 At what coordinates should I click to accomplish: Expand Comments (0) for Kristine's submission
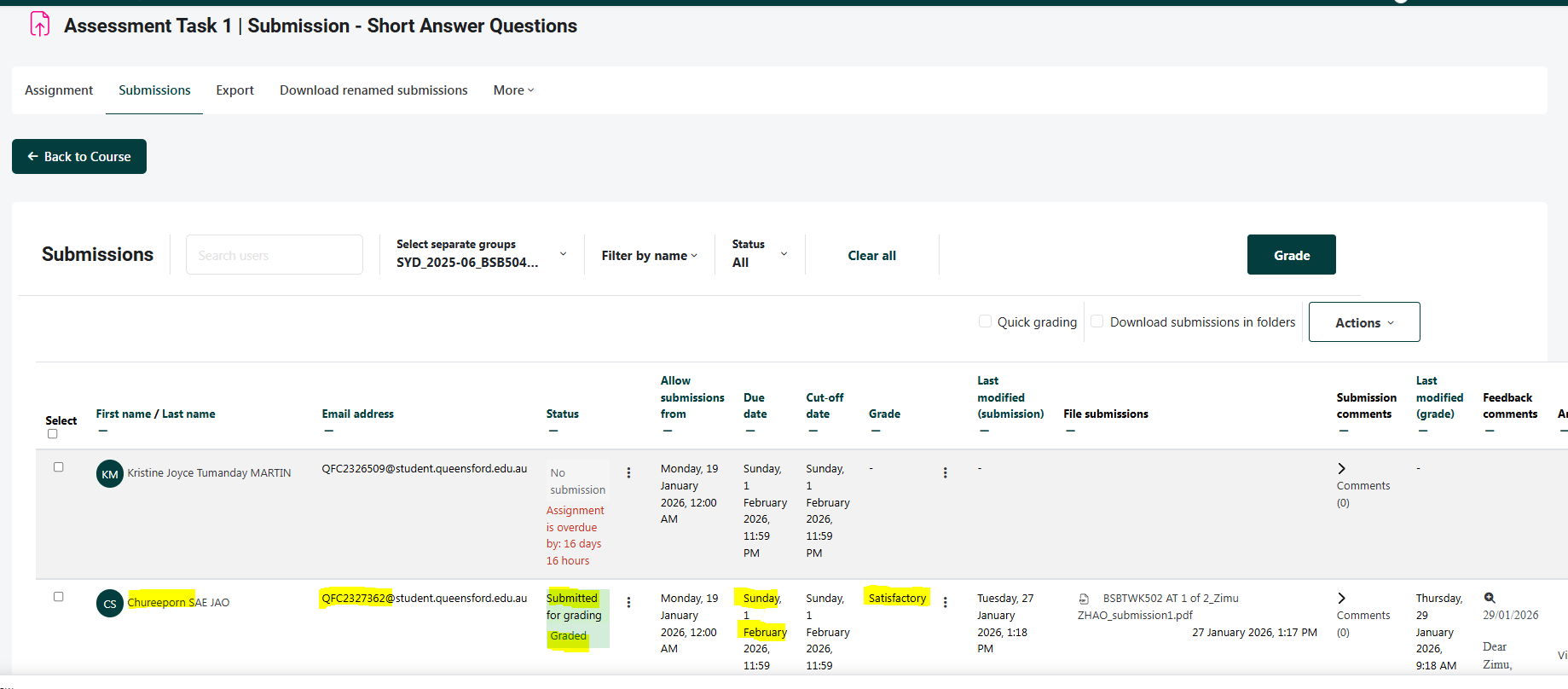coord(1342,469)
